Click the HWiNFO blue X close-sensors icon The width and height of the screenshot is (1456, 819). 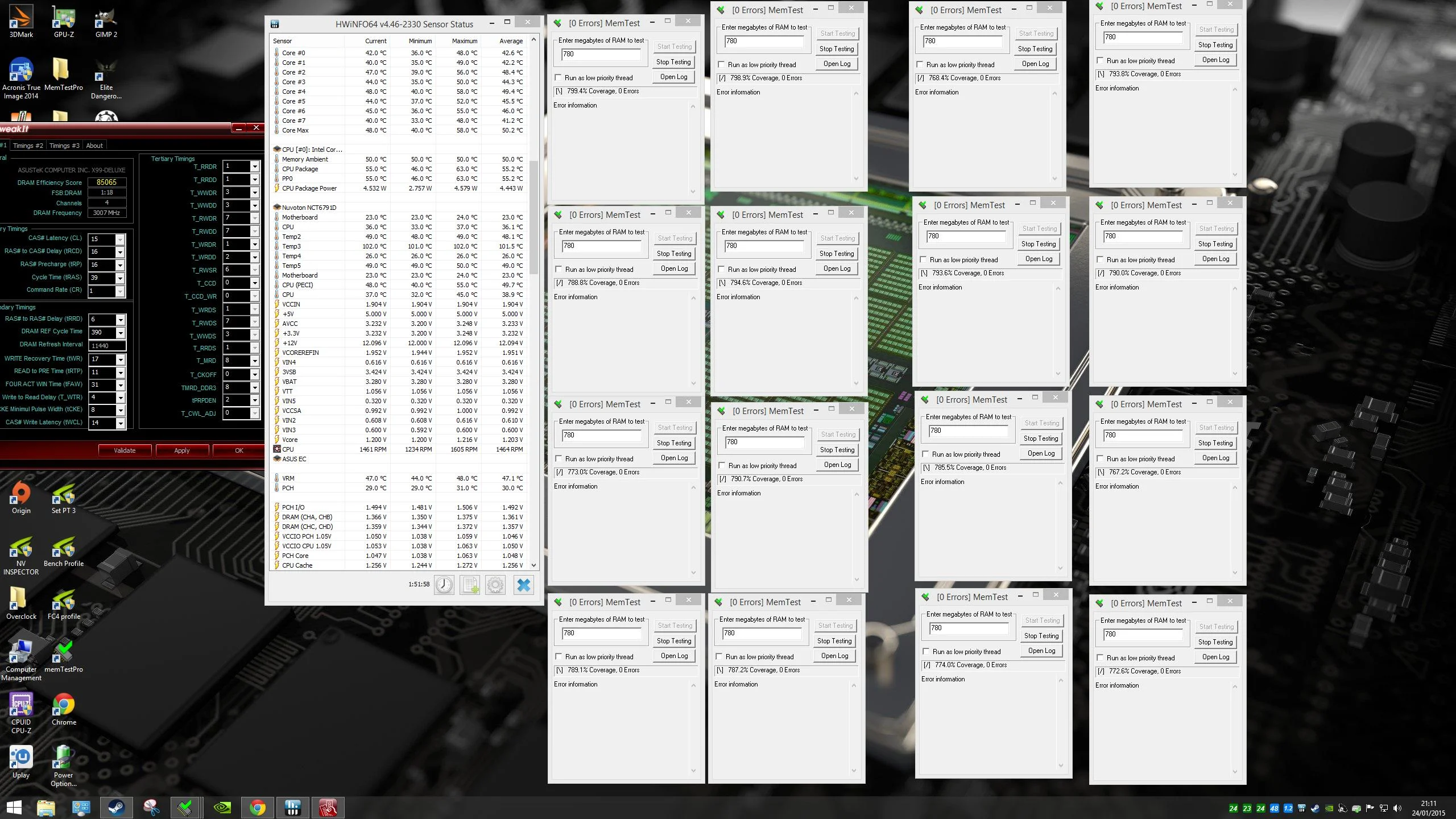(524, 585)
